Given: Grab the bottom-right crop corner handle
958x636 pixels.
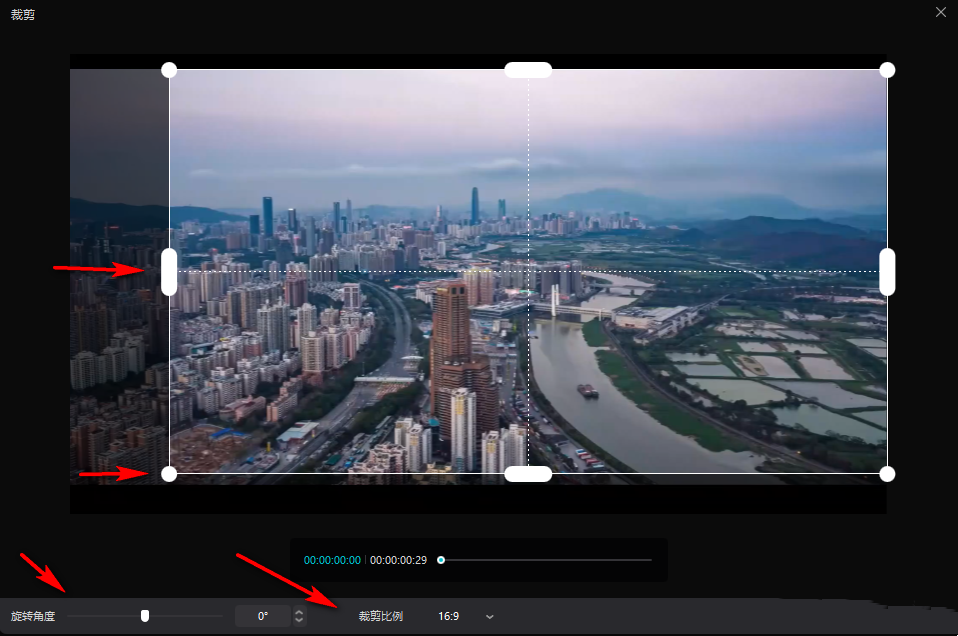Looking at the screenshot, I should (x=887, y=473).
